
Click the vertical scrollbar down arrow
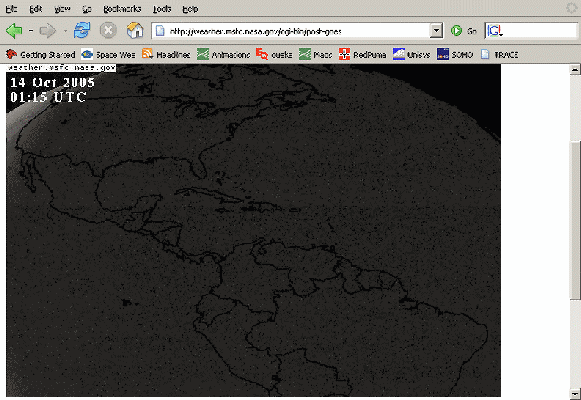coord(575,393)
